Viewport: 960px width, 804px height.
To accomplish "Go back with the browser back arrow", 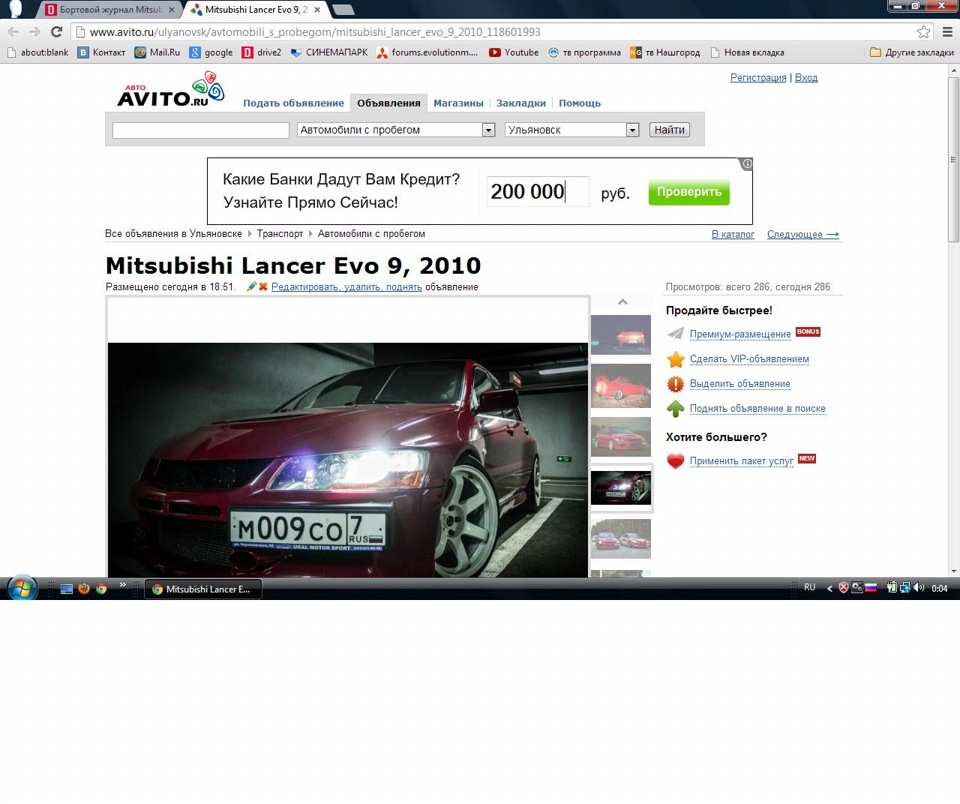I will pos(13,32).
